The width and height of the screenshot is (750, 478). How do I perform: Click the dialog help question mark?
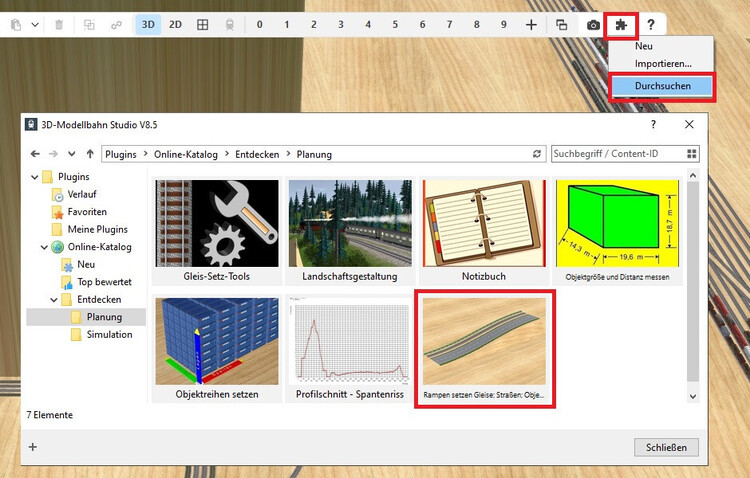(653, 124)
